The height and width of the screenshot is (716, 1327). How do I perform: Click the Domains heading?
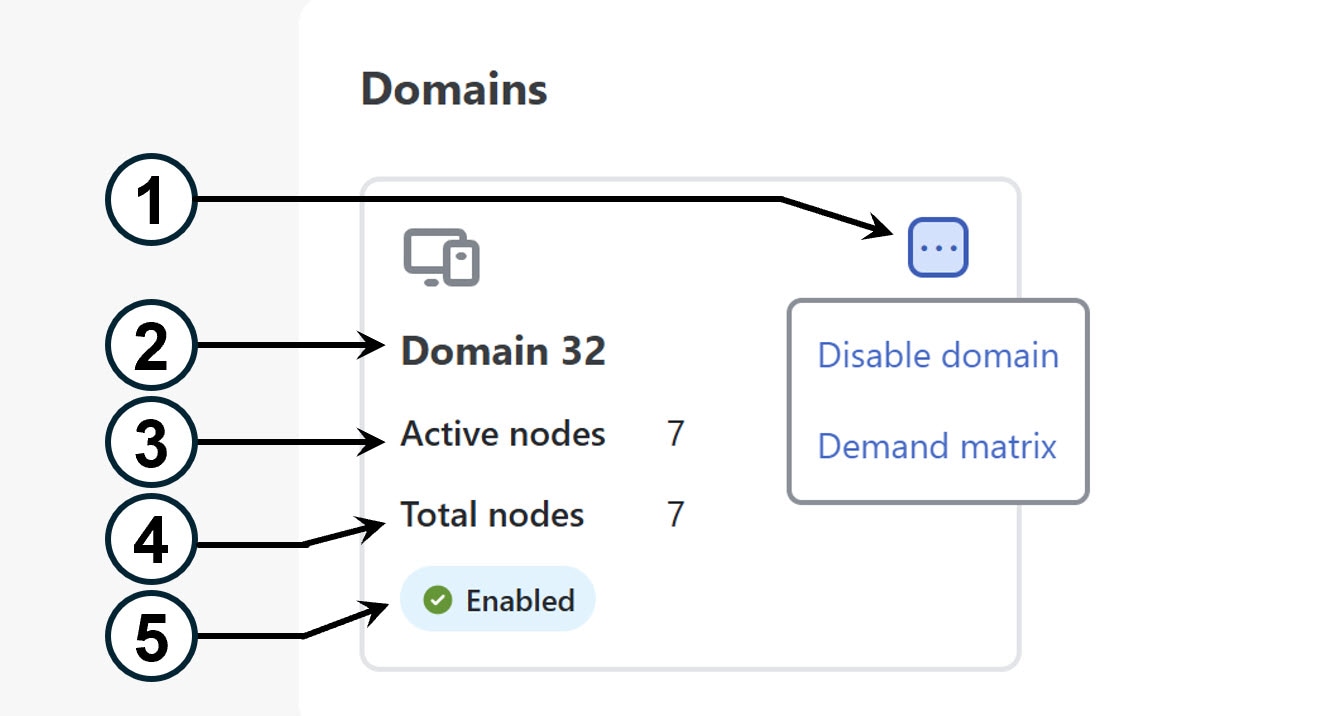coord(454,89)
